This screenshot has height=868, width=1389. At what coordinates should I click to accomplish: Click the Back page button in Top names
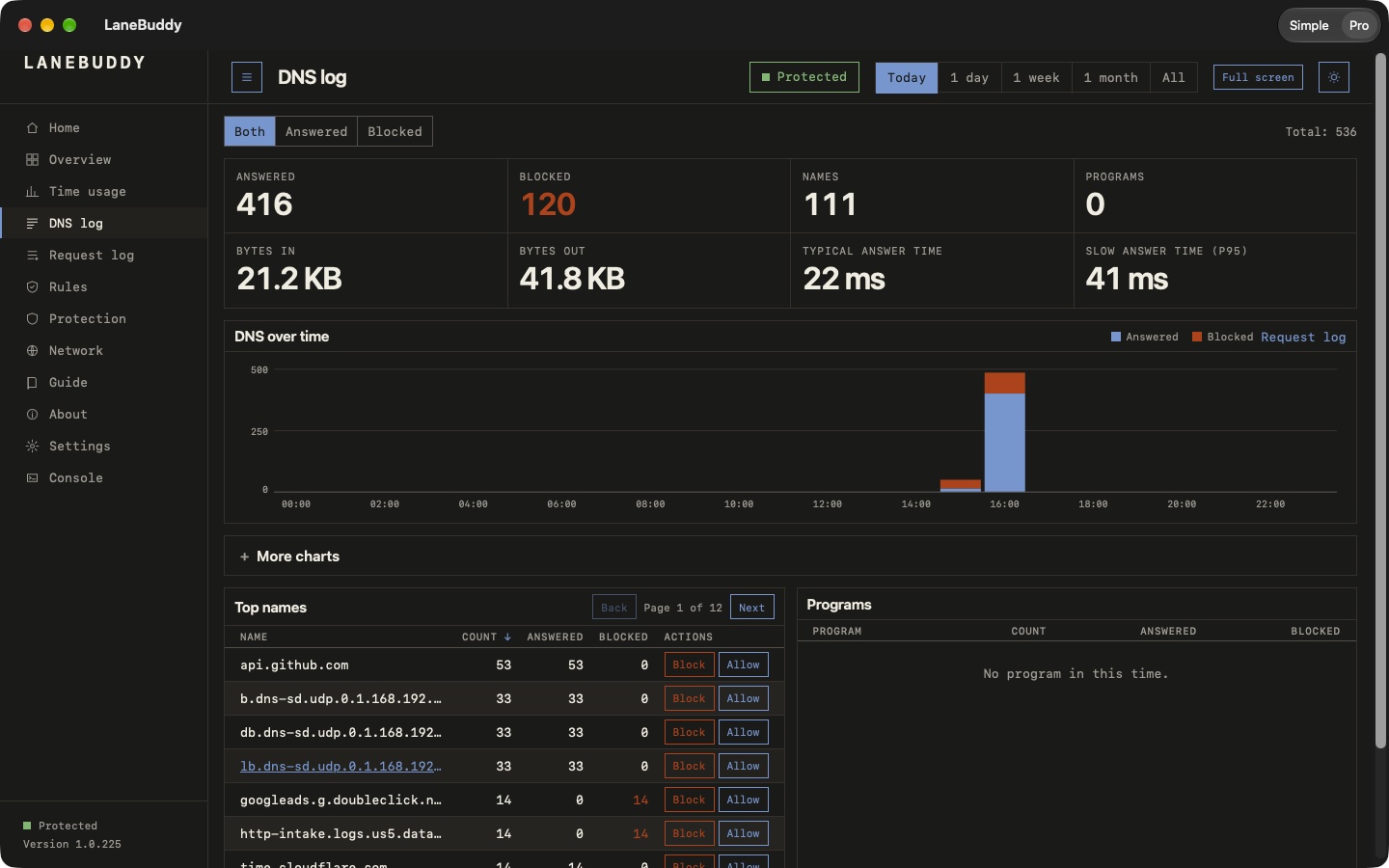614,608
